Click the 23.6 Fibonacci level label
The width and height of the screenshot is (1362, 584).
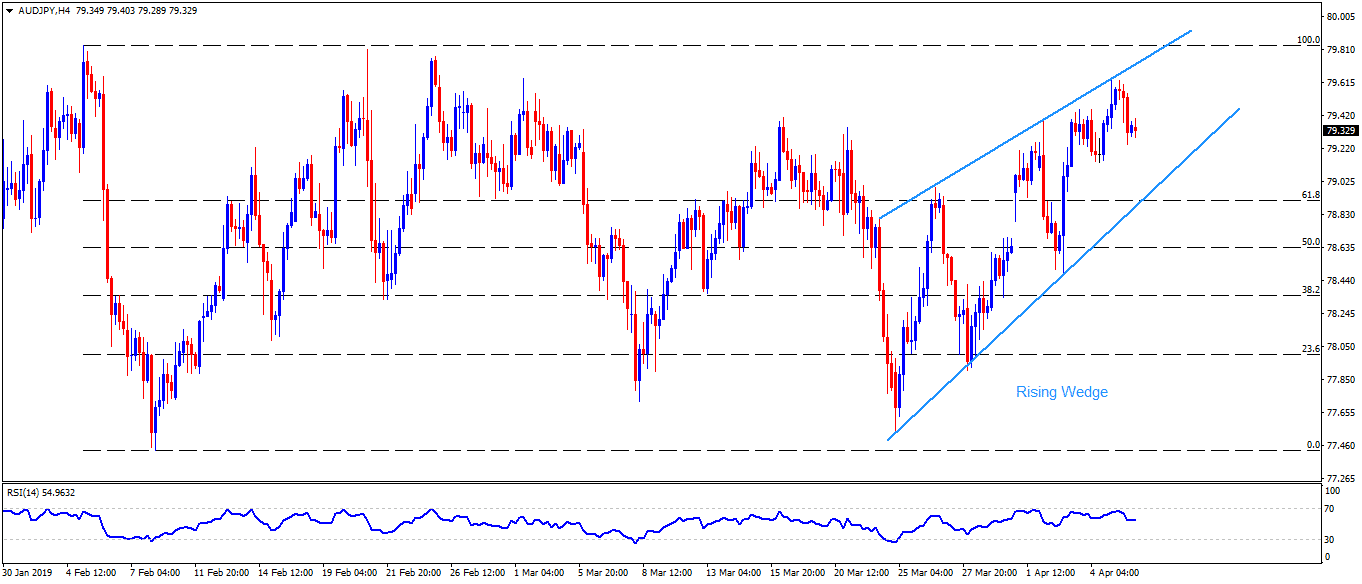(x=1311, y=348)
